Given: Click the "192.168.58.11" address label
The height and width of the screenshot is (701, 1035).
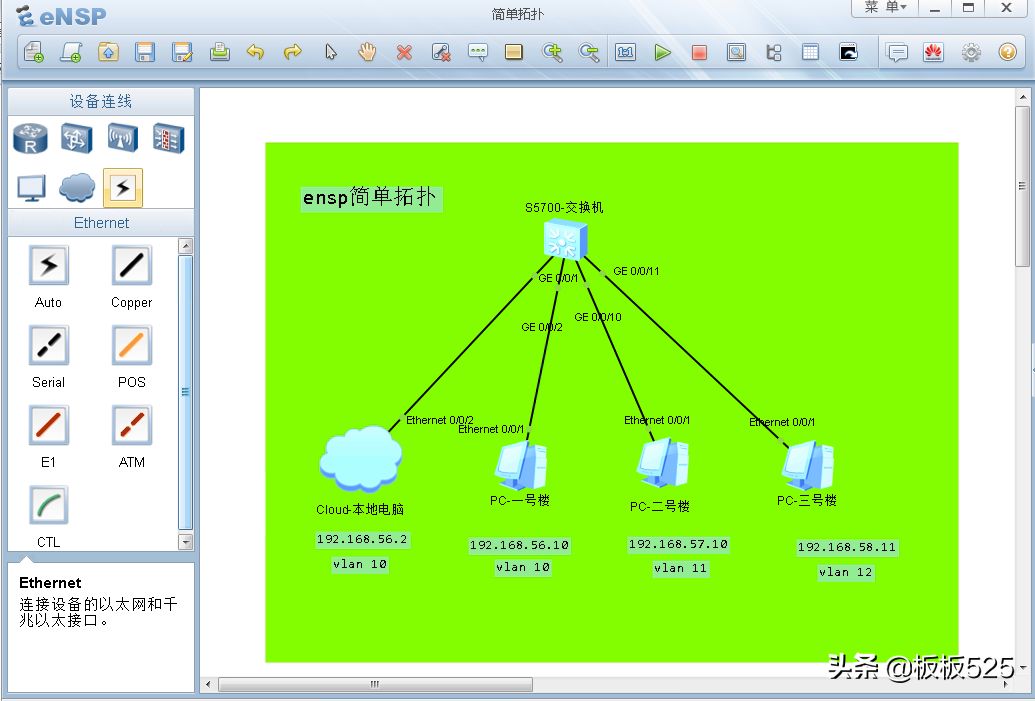Looking at the screenshot, I should click(847, 547).
